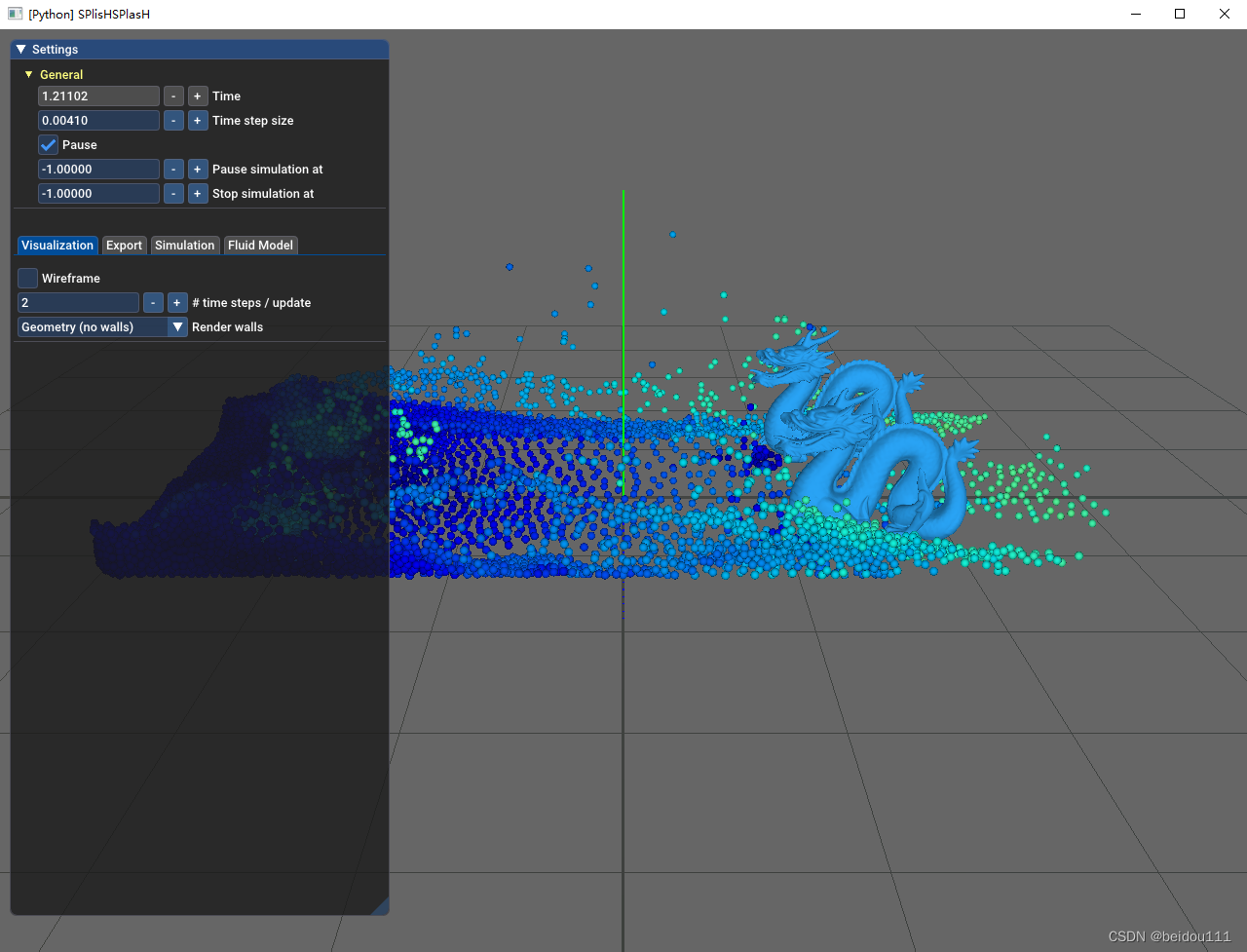Increment the Time value with the plus button
Viewport: 1247px width, 952px height.
pyautogui.click(x=197, y=95)
